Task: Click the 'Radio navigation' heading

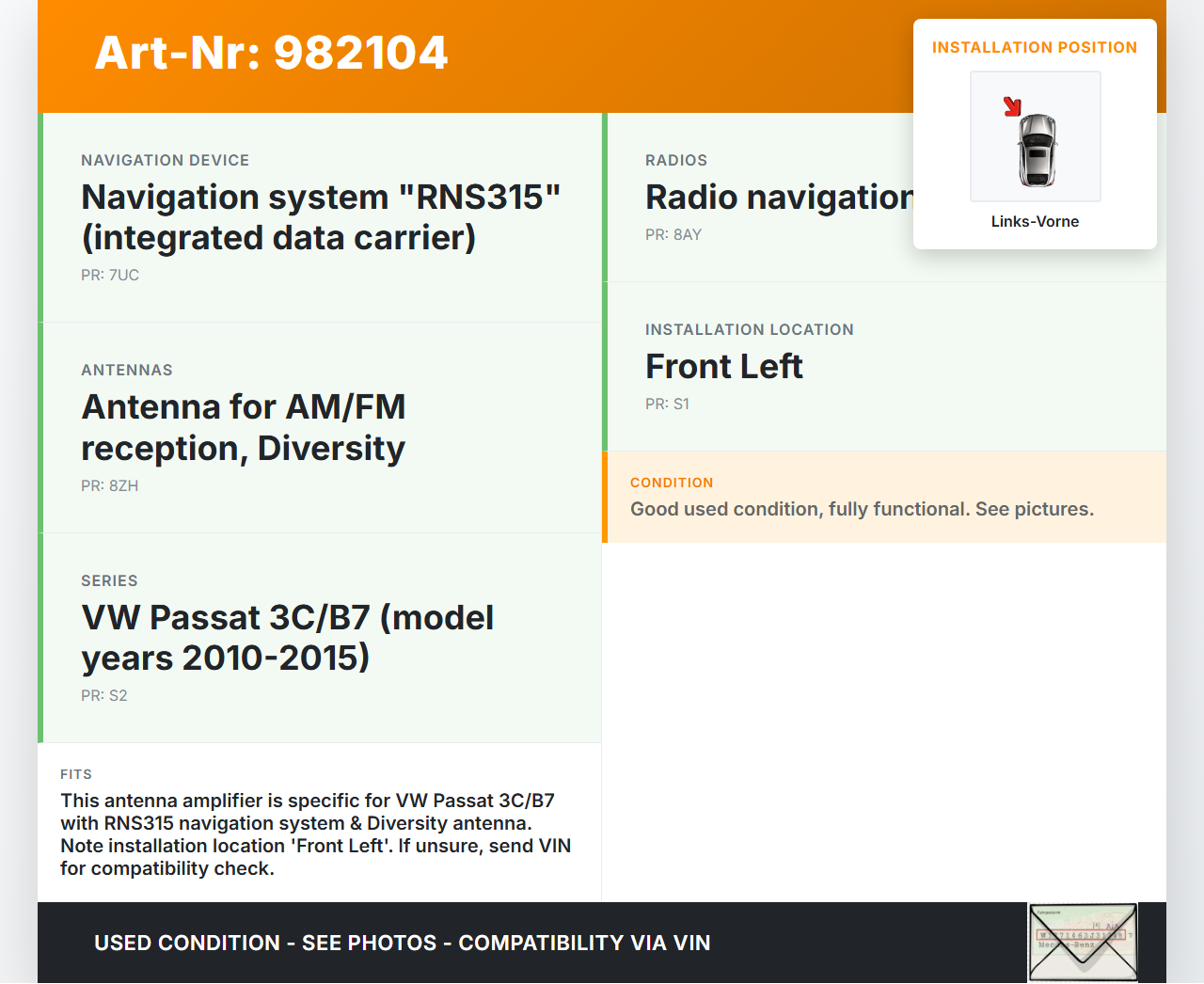Action: (778, 198)
